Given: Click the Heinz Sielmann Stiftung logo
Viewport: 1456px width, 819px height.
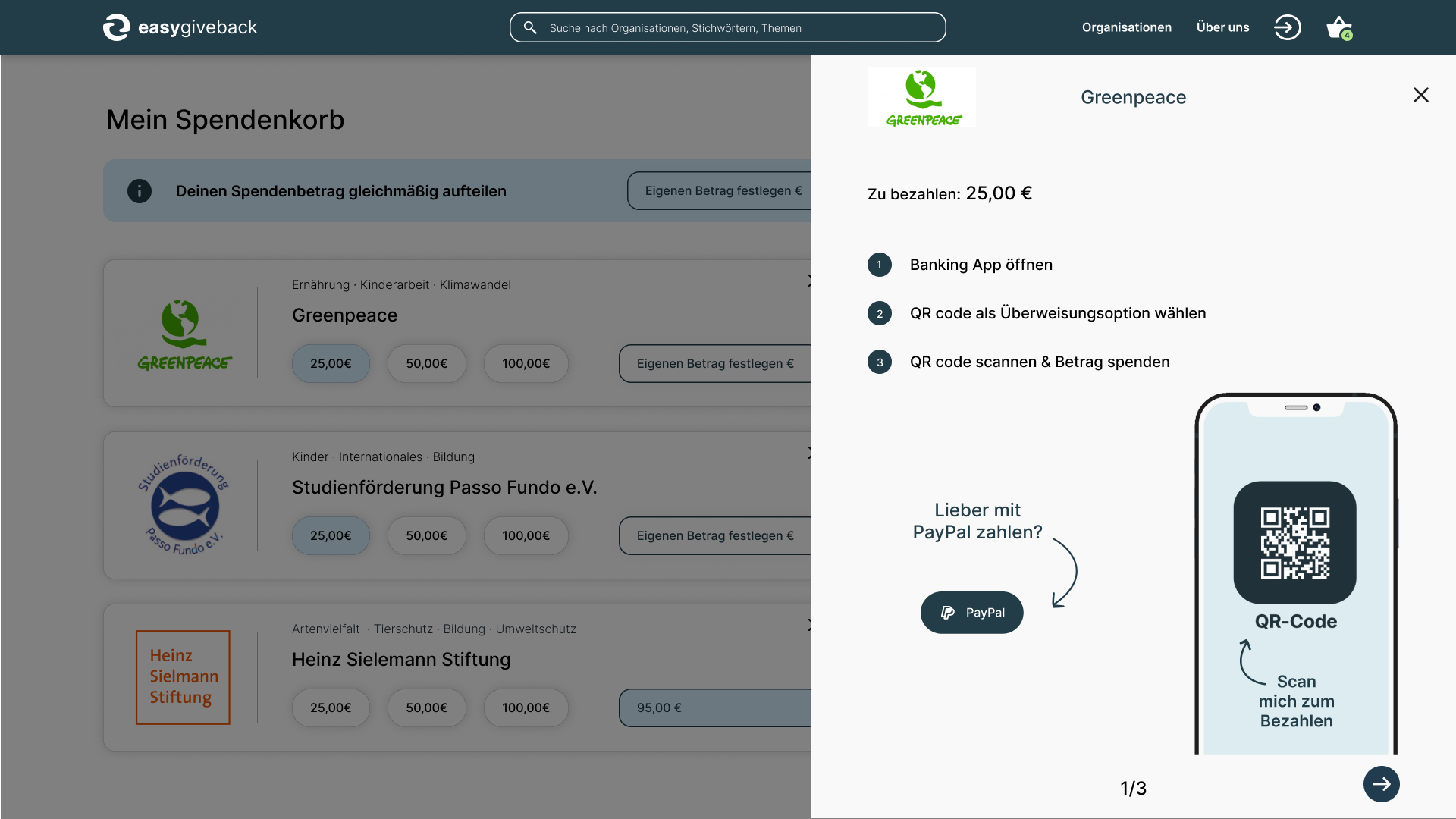Looking at the screenshot, I should [183, 677].
